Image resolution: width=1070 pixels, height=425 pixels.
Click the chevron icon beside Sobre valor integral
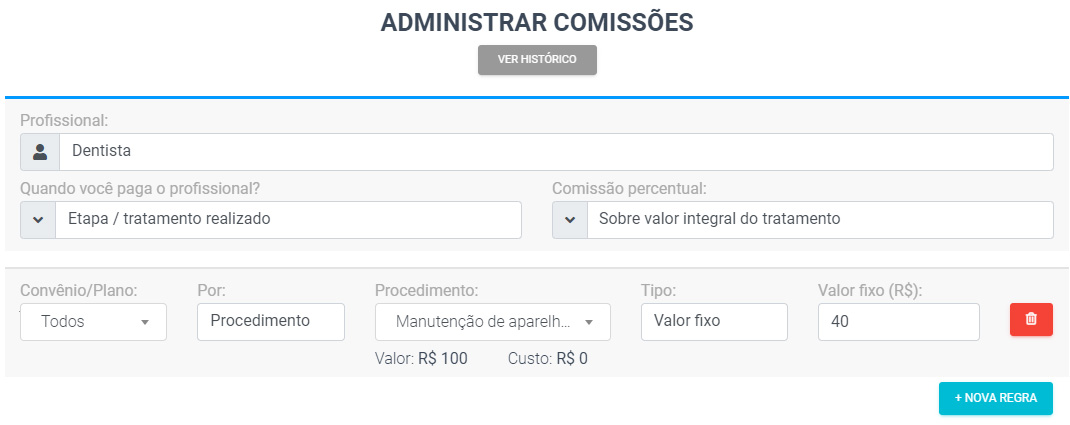[x=570, y=220]
